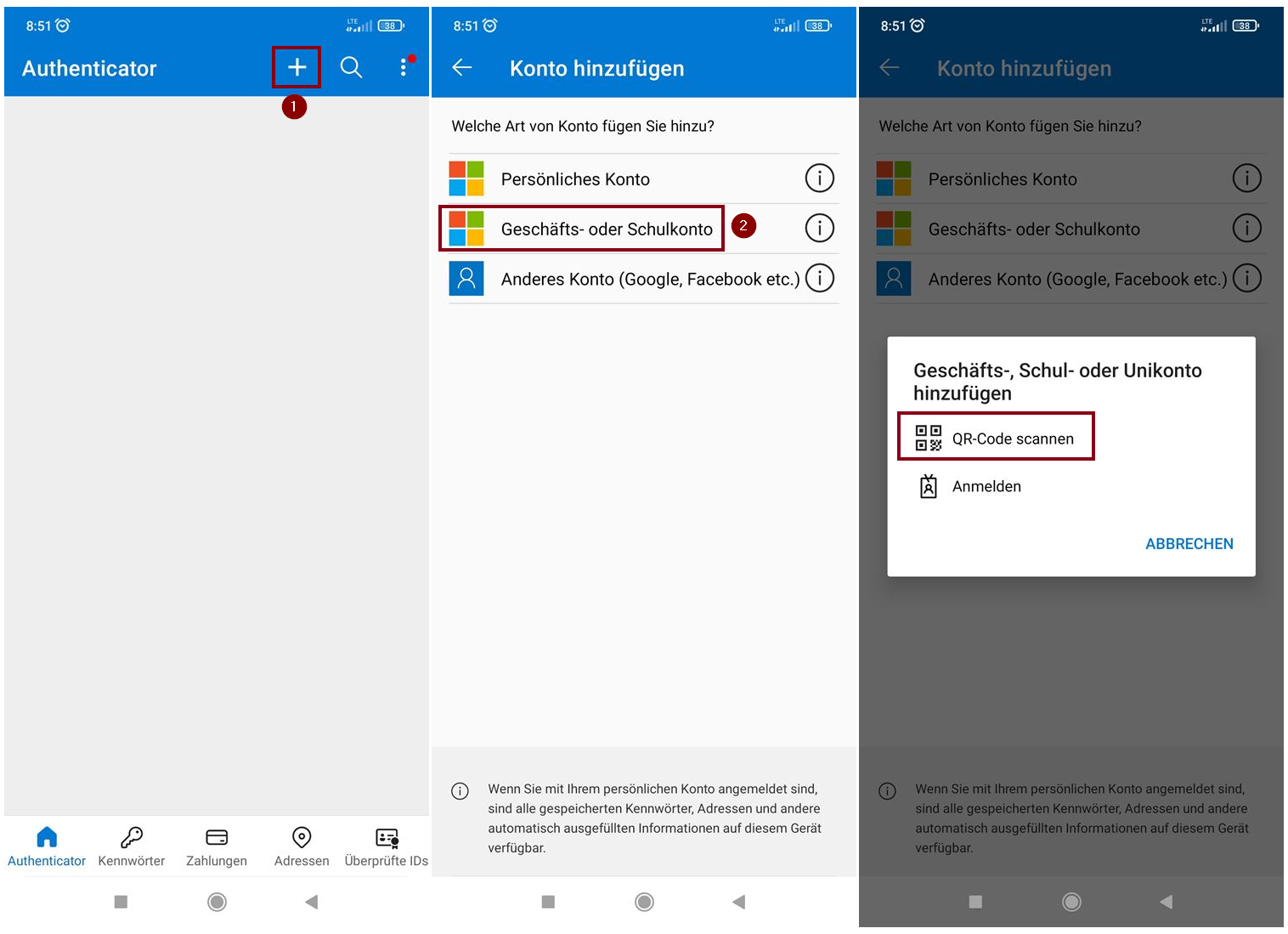This screenshot has width=1288, height=934.
Task: Tap Android recents square on left screen
Action: coord(121,902)
